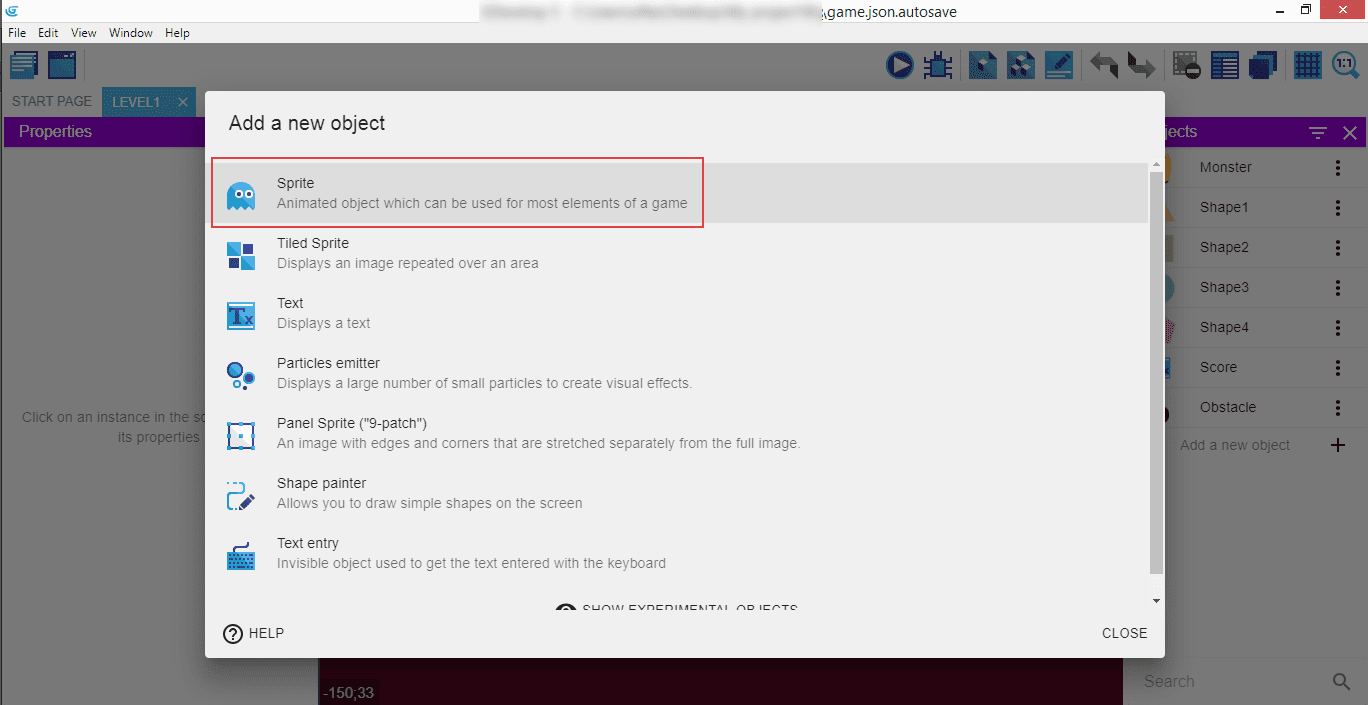Select the Shape painter object icon
The image size is (1368, 705).
[x=241, y=495]
